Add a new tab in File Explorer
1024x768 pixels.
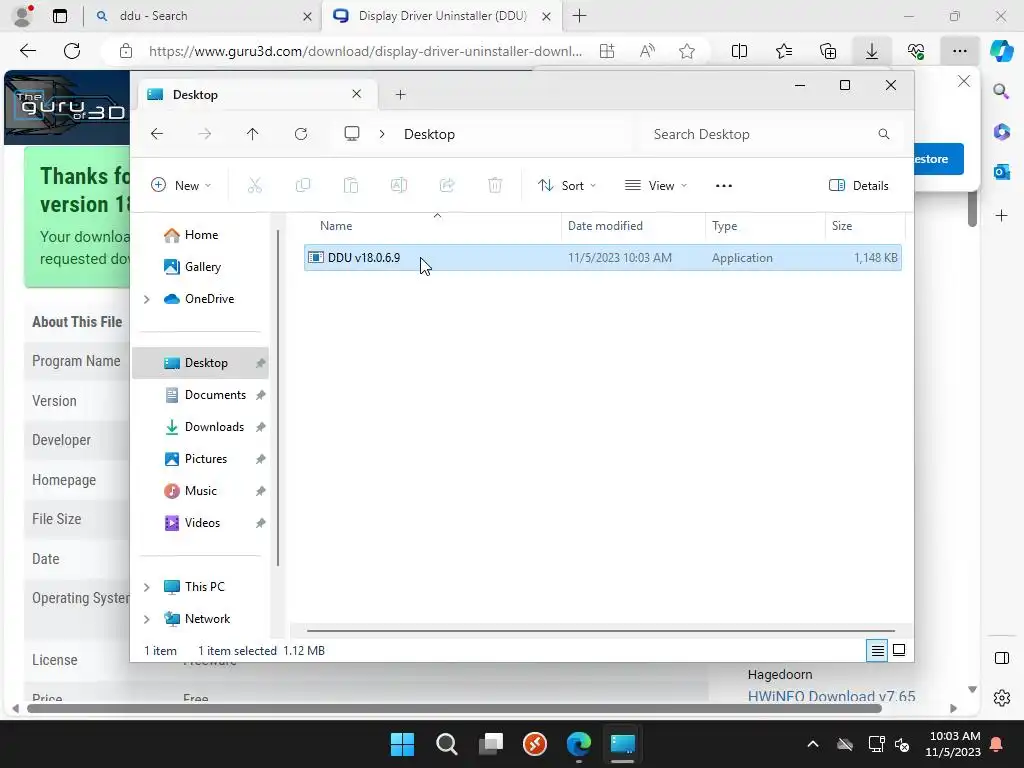pyautogui.click(x=400, y=95)
